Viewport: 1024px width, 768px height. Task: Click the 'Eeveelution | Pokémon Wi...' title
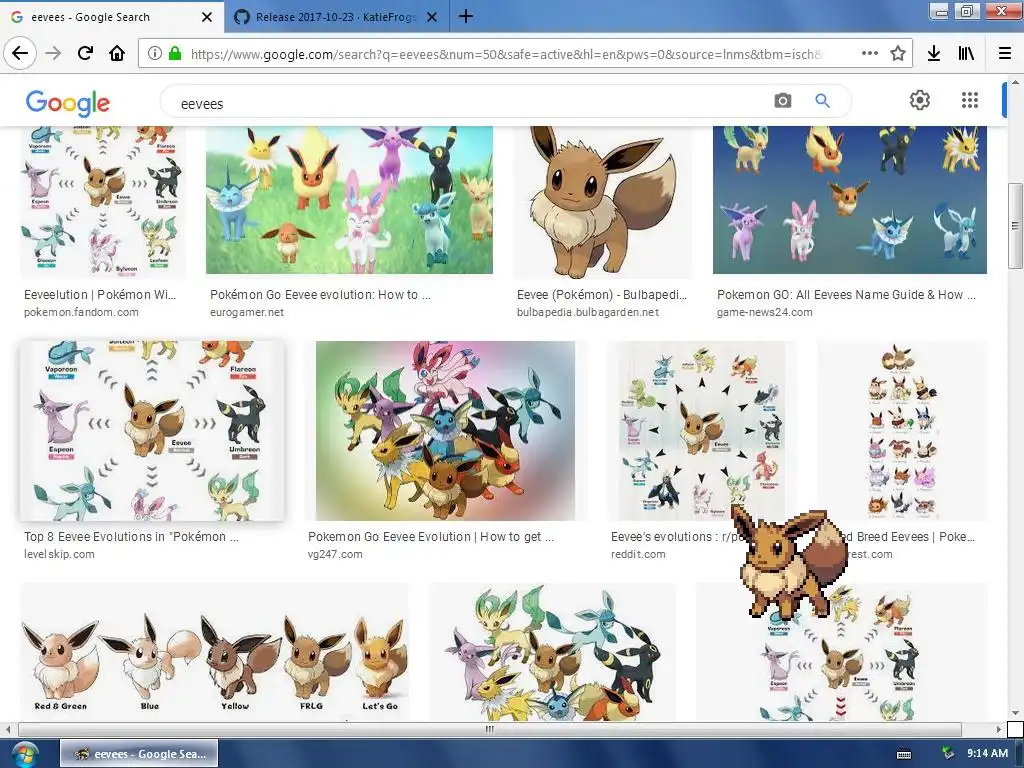click(100, 295)
